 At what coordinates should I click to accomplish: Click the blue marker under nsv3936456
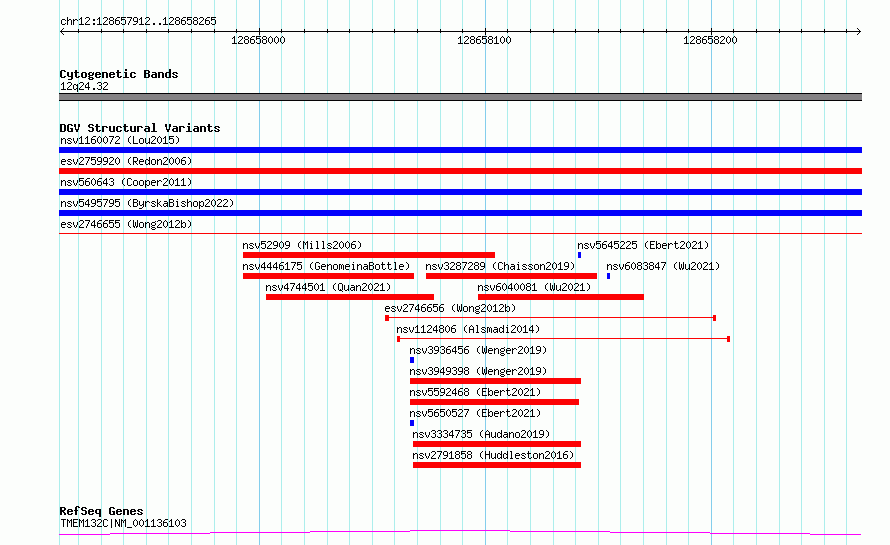pyautogui.click(x=412, y=360)
